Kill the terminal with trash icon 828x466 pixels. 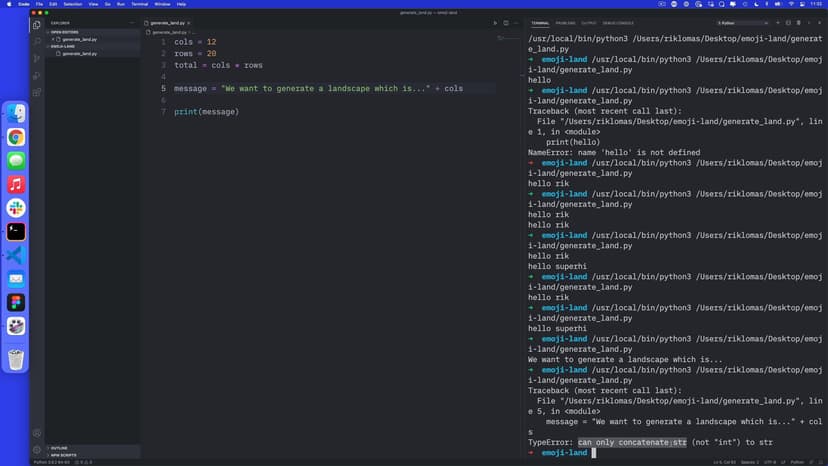(x=799, y=22)
